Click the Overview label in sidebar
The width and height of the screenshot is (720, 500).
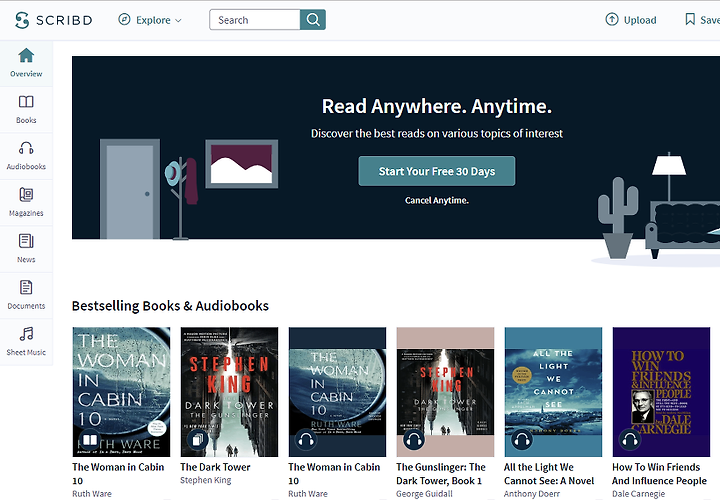tap(26, 74)
